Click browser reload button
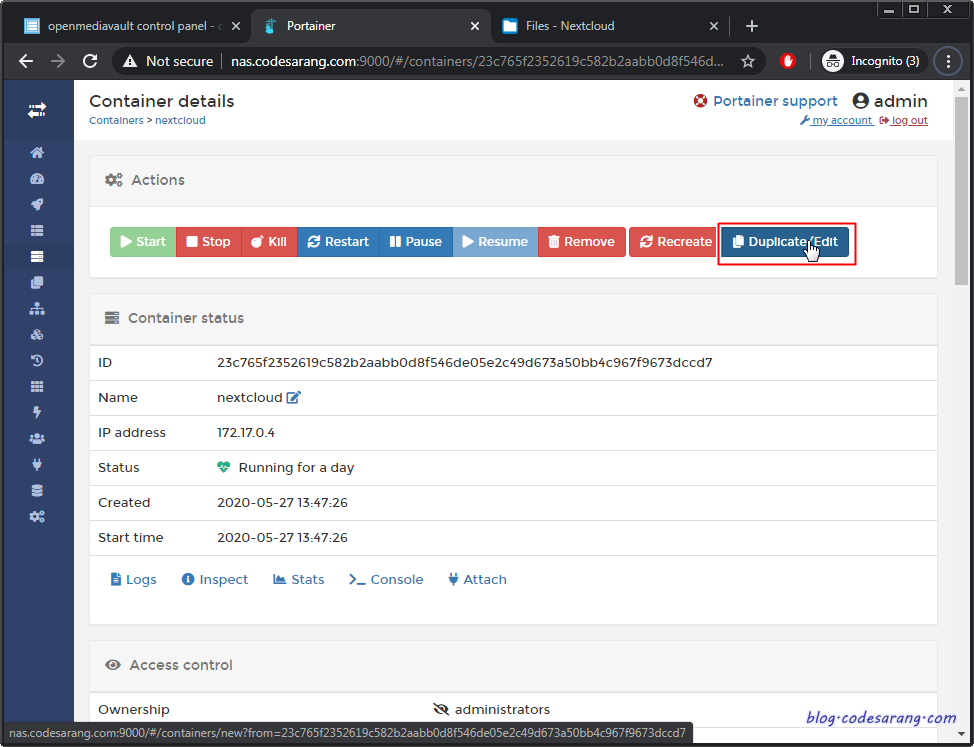 point(90,61)
